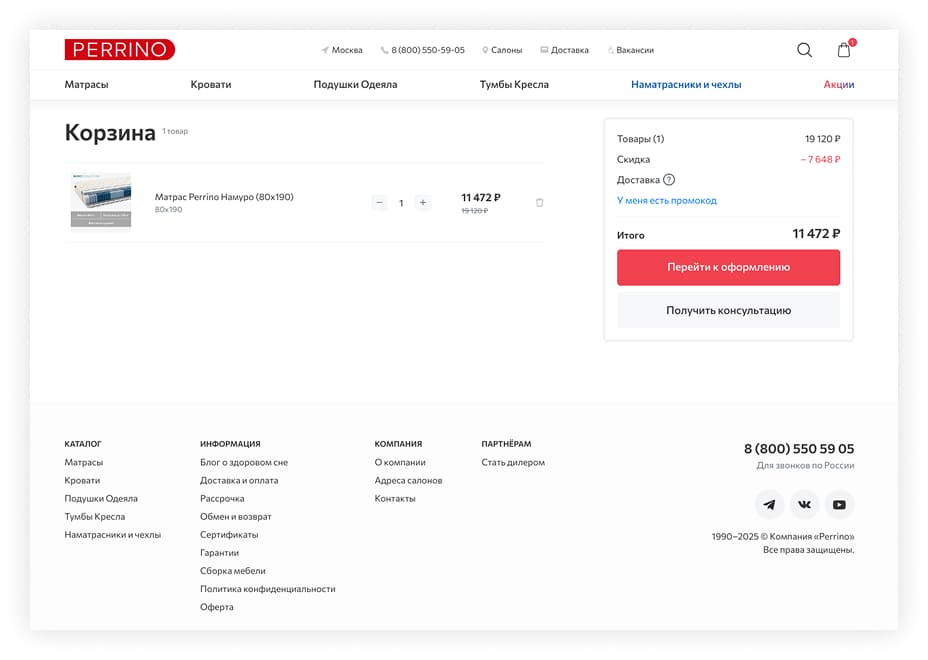Viewport: 928px width, 660px height.
Task: Click the Perrino logo
Action: pyautogui.click(x=119, y=49)
